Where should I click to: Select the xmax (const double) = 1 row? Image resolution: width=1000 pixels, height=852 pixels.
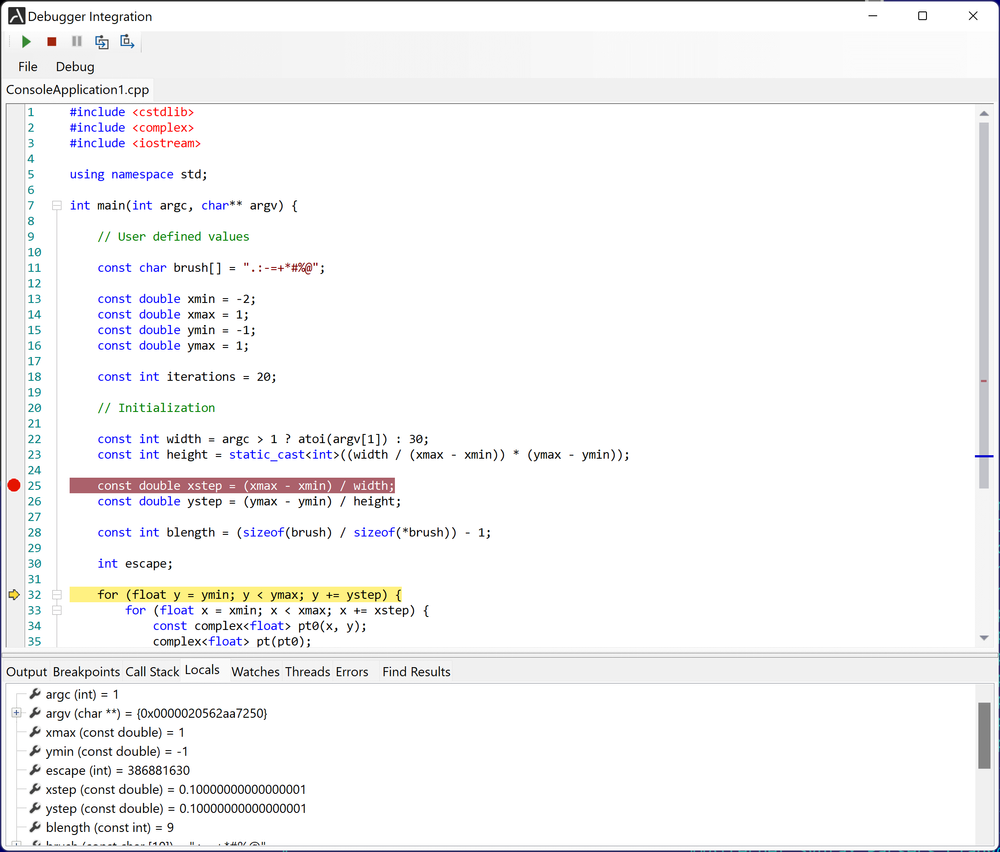coord(115,732)
